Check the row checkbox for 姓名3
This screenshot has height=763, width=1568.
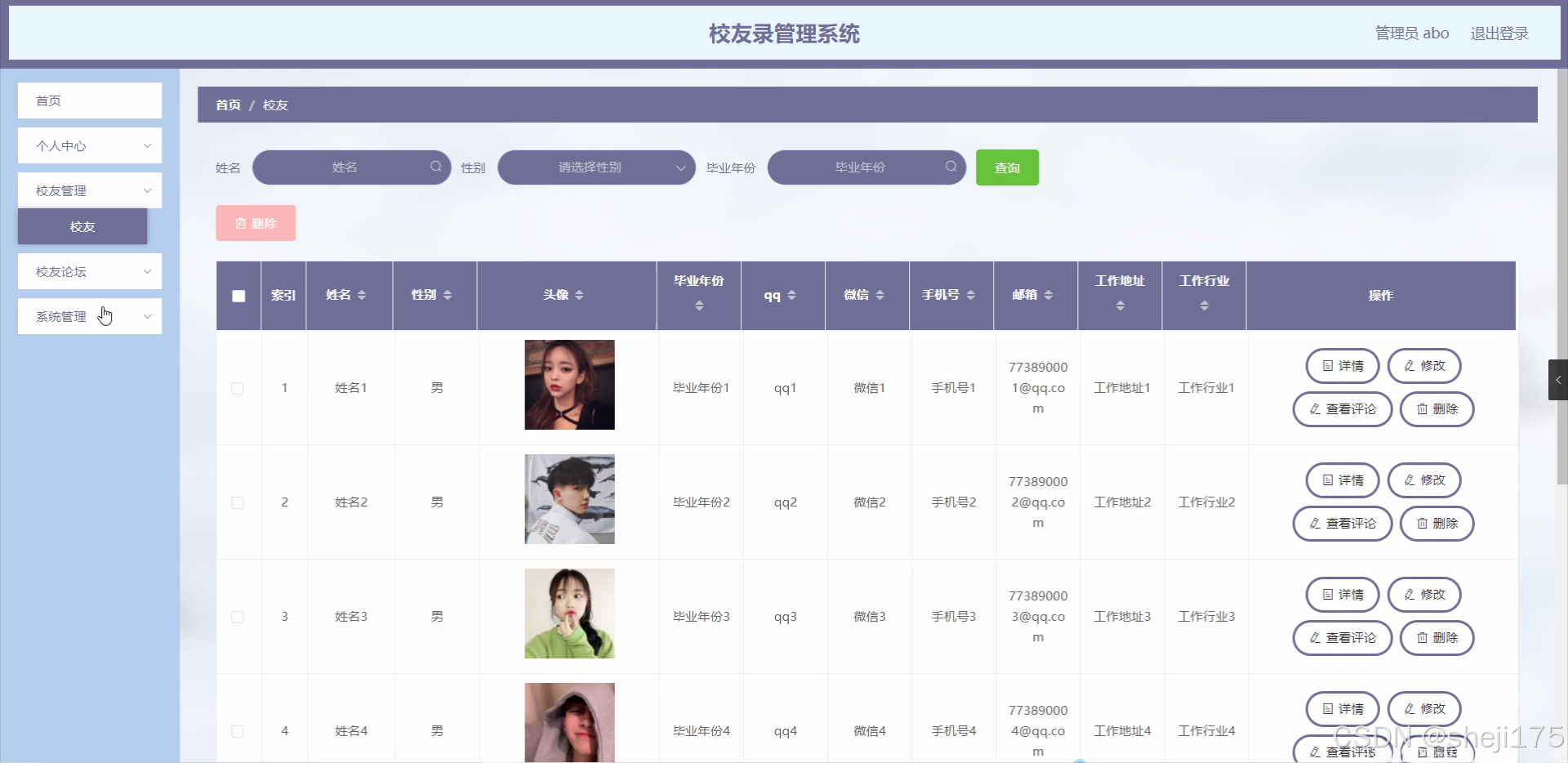[238, 617]
